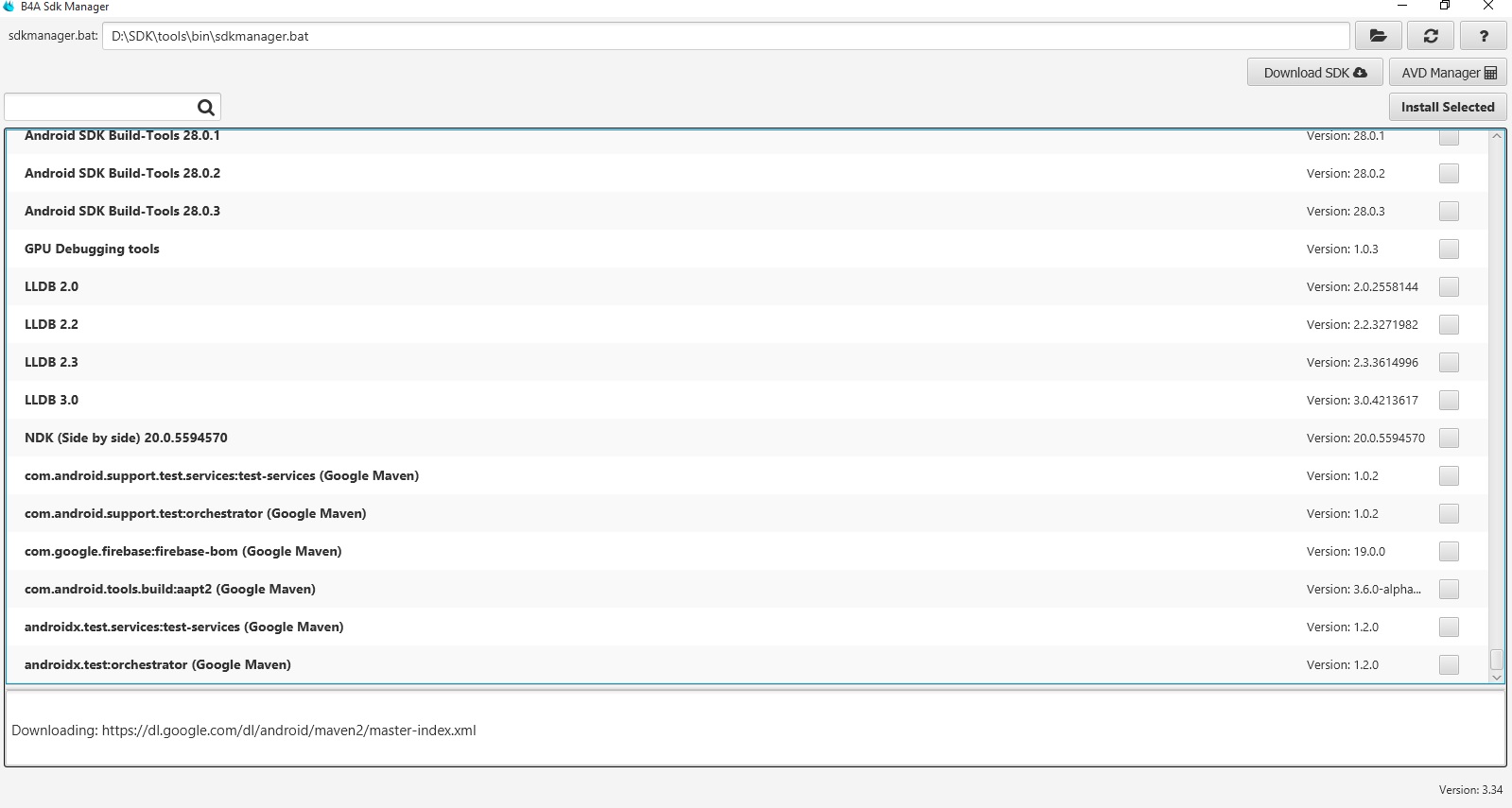1512x808 pixels.
Task: Click the sdkmanager.bat path field
Action: click(x=724, y=36)
